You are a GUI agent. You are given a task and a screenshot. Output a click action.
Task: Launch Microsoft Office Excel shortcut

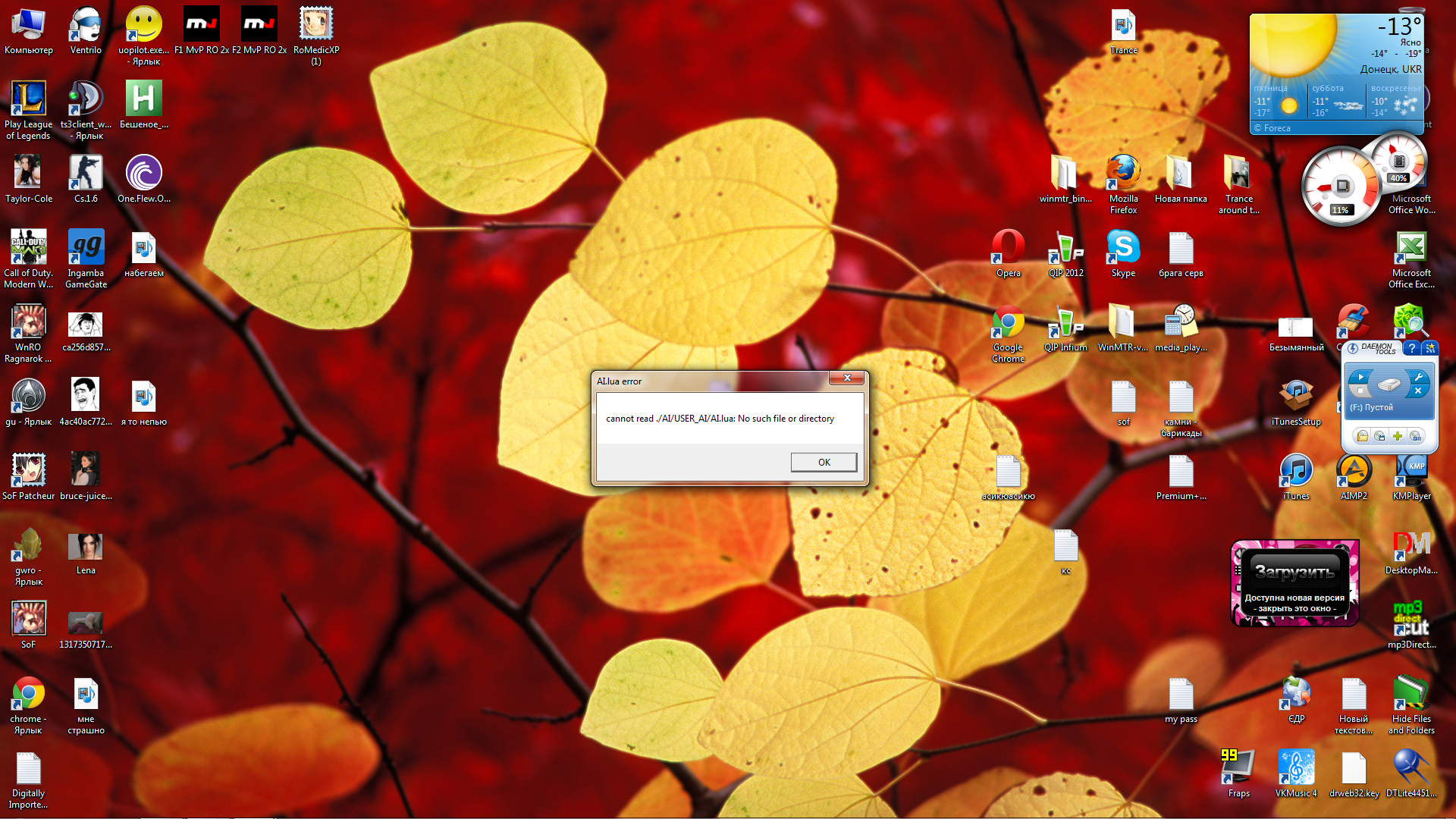click(x=1411, y=259)
